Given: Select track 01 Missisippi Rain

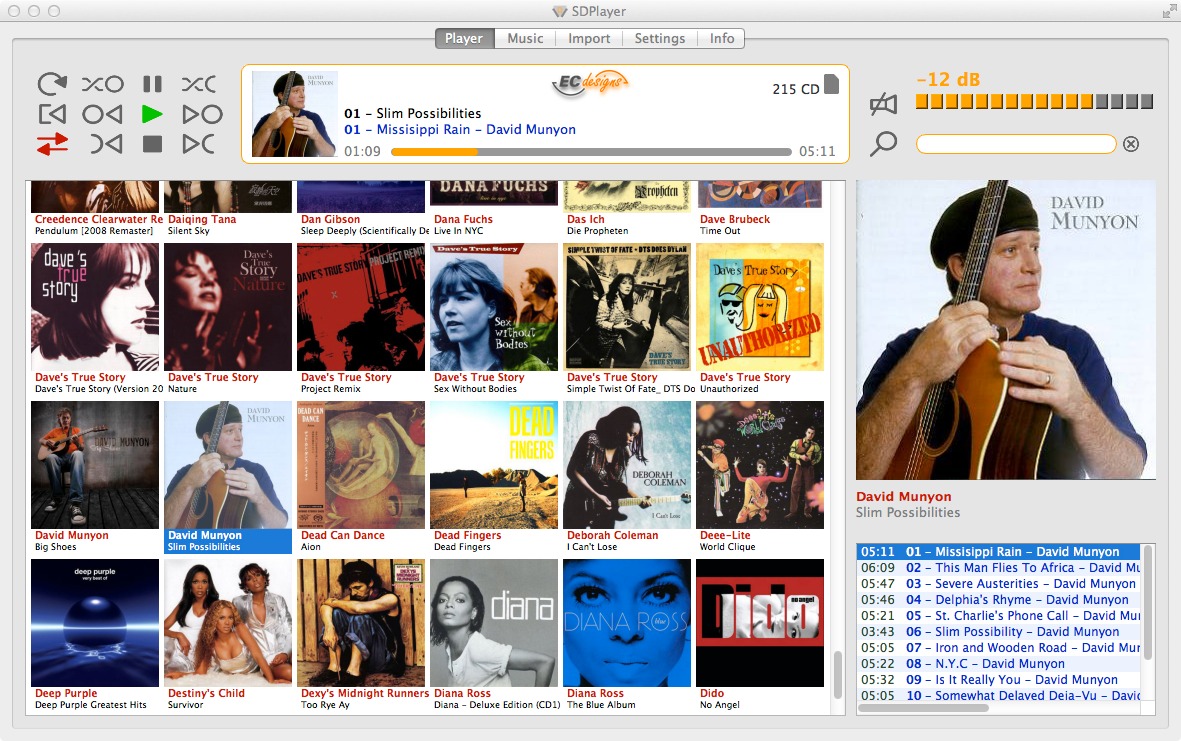Looking at the screenshot, I should (999, 552).
